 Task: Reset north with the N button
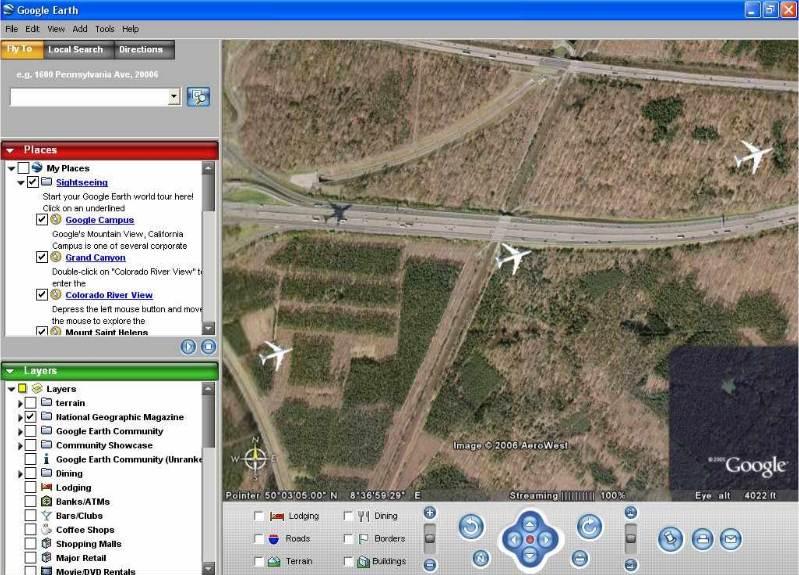pyautogui.click(x=481, y=558)
